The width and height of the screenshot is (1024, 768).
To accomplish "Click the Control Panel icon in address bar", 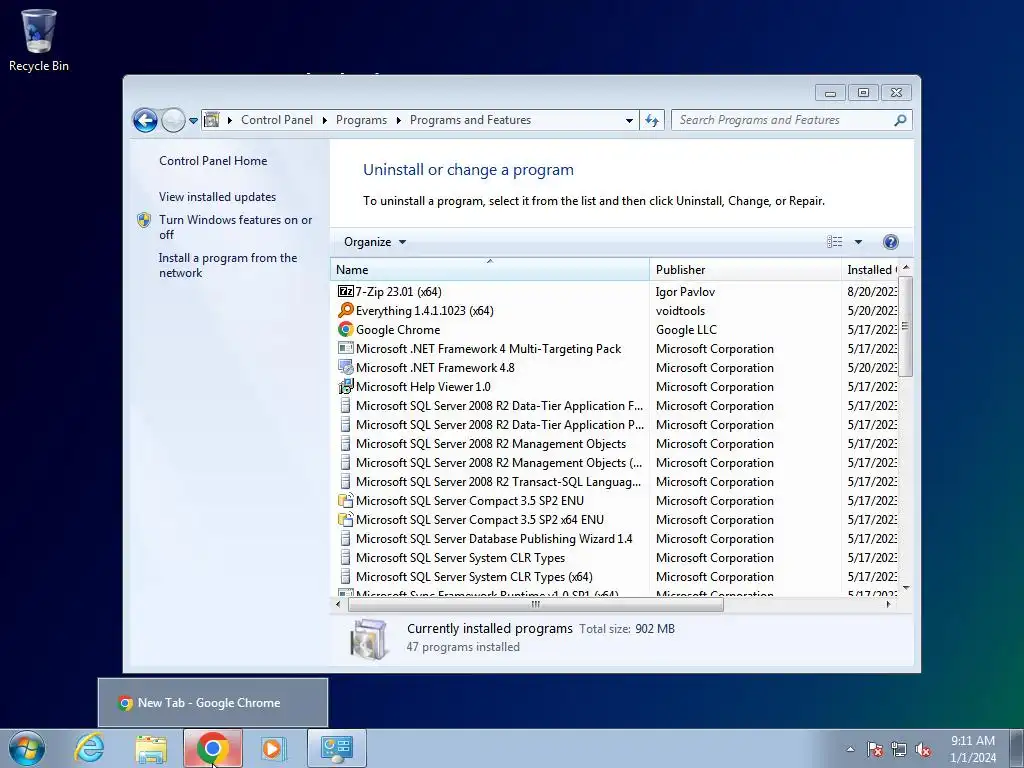I will 212,120.
